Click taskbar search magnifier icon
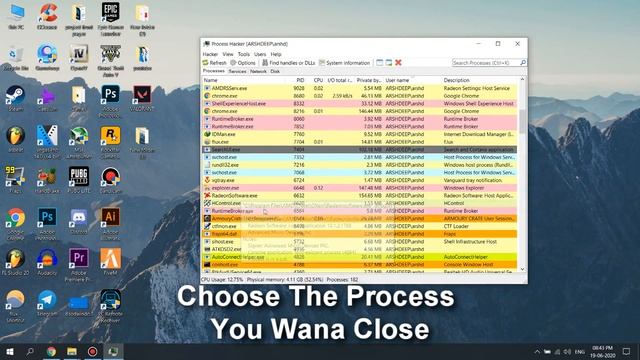The height and width of the screenshot is (360, 640). coord(30,351)
